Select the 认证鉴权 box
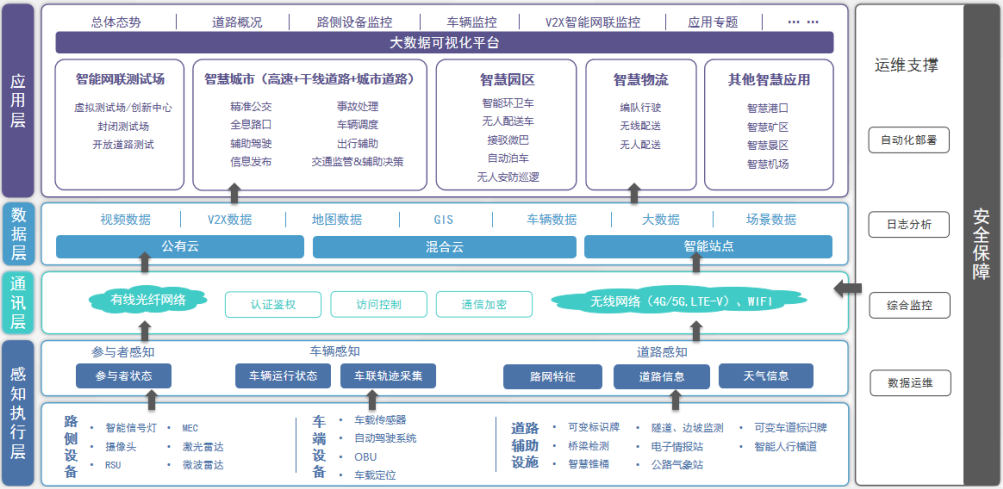Image resolution: width=1003 pixels, height=489 pixels. click(x=272, y=304)
